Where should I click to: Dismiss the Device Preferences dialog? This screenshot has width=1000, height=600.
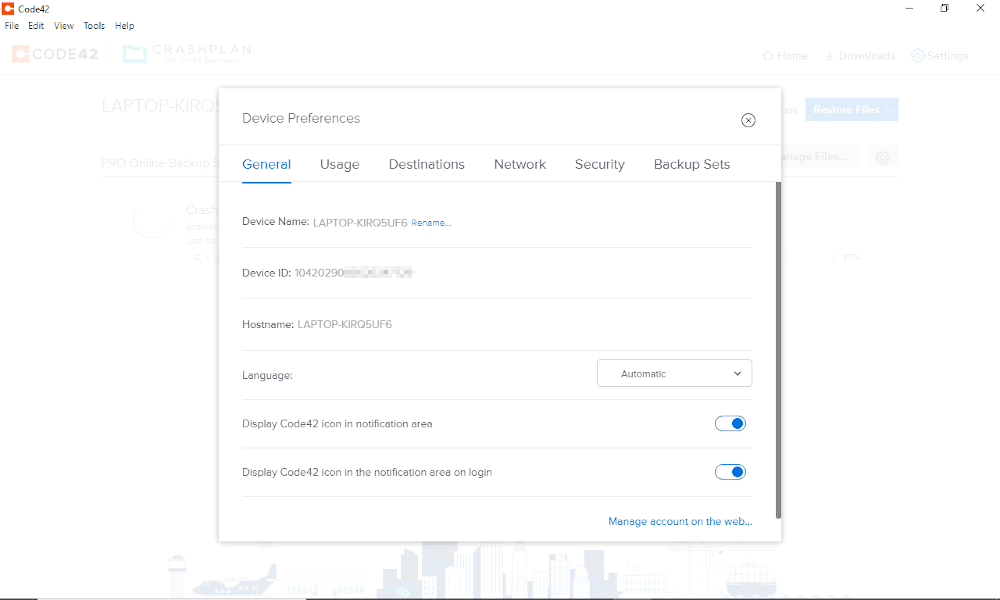tap(748, 119)
